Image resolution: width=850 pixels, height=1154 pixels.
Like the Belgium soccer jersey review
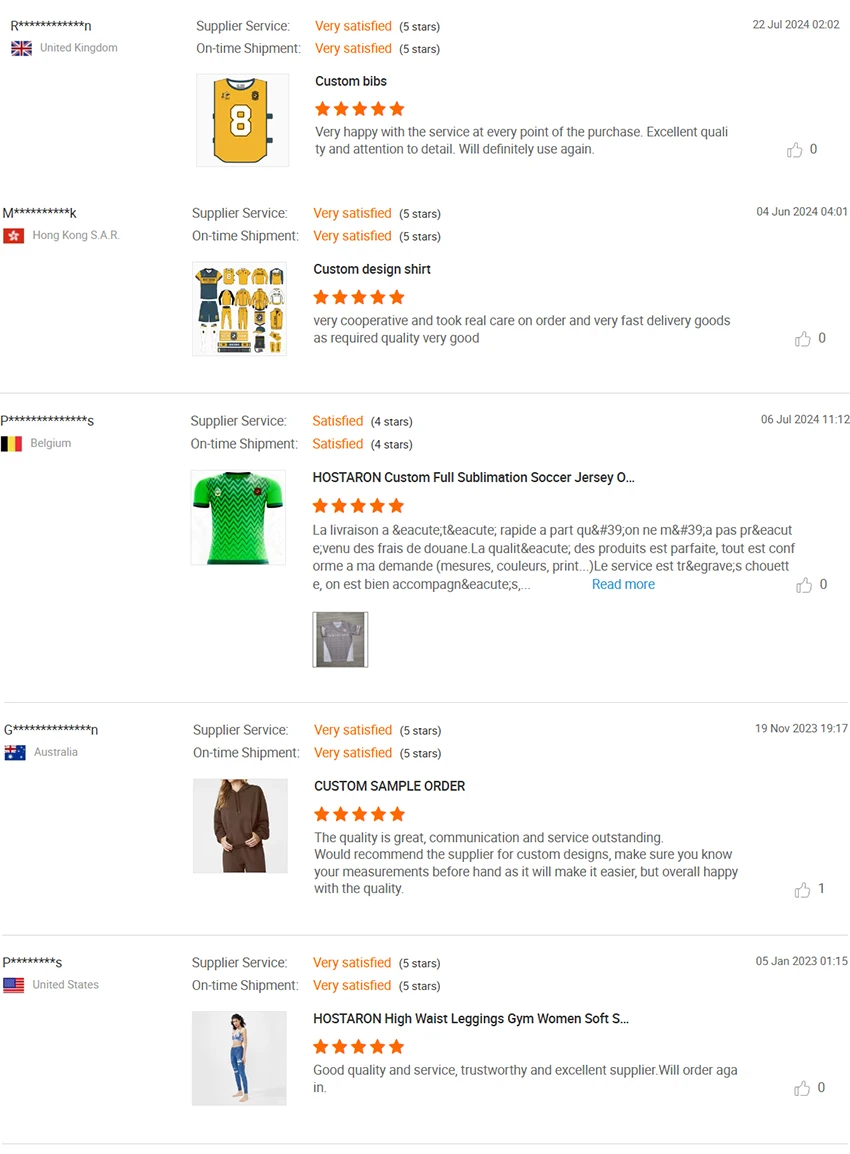804,585
